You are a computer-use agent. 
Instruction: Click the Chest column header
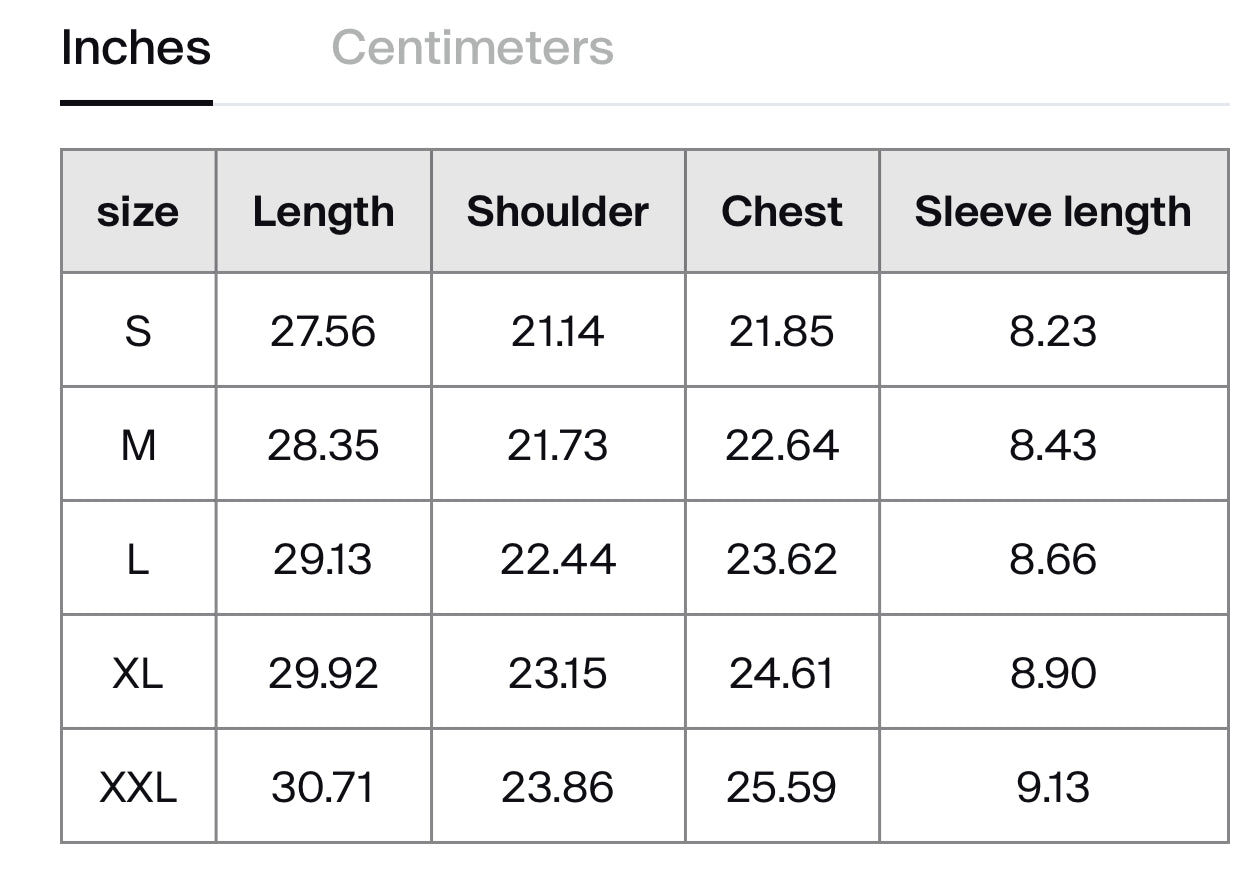782,212
